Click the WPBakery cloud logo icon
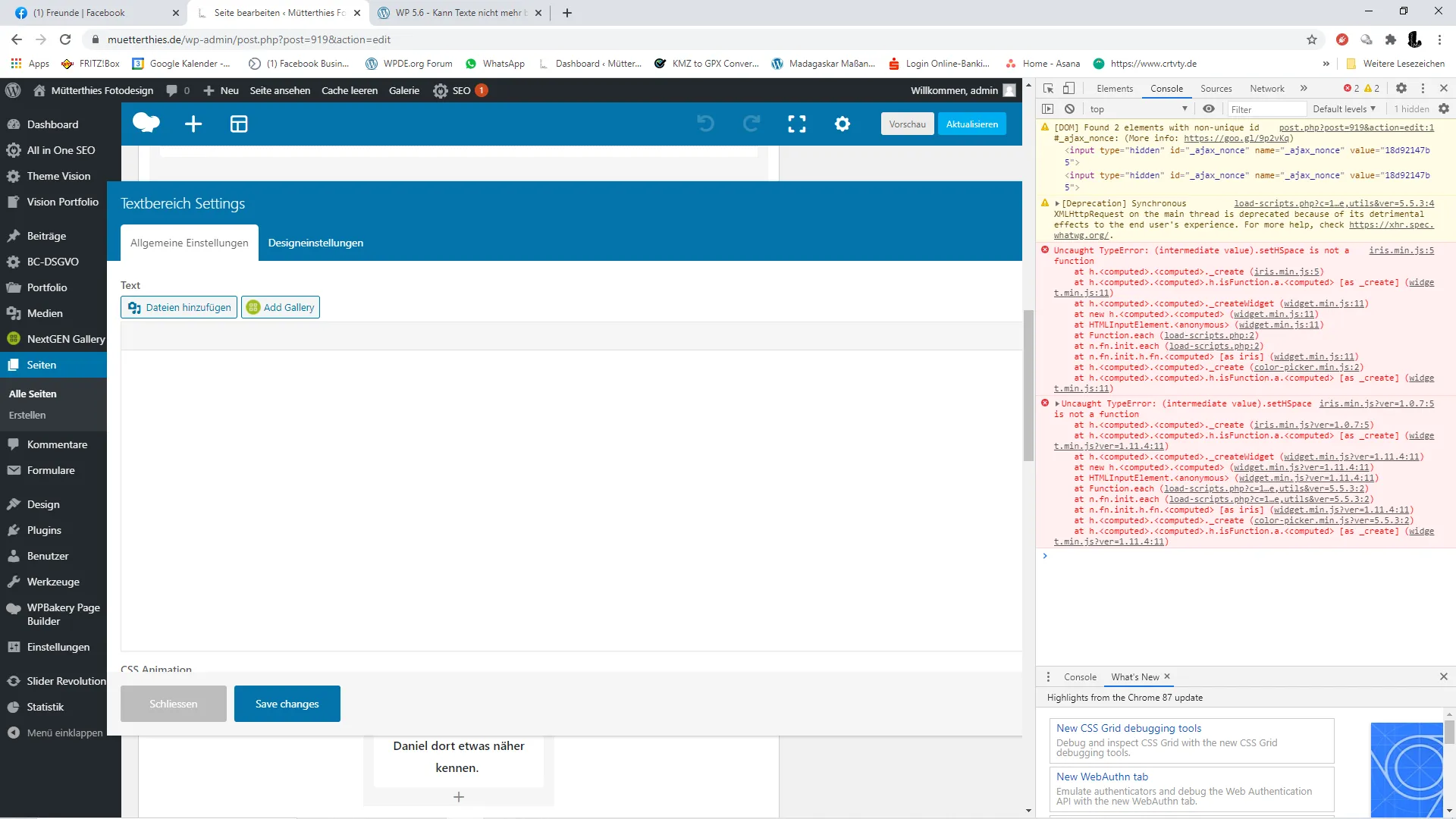The width and height of the screenshot is (1456, 819). click(x=146, y=123)
